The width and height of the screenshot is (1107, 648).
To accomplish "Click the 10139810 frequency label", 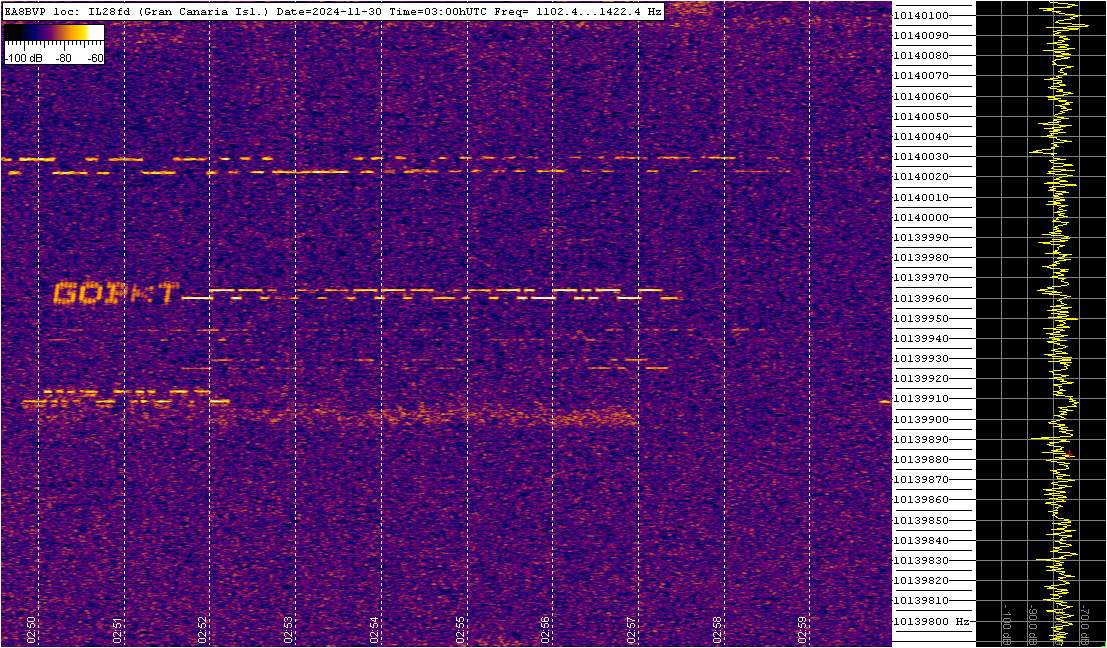I will pos(921,601).
